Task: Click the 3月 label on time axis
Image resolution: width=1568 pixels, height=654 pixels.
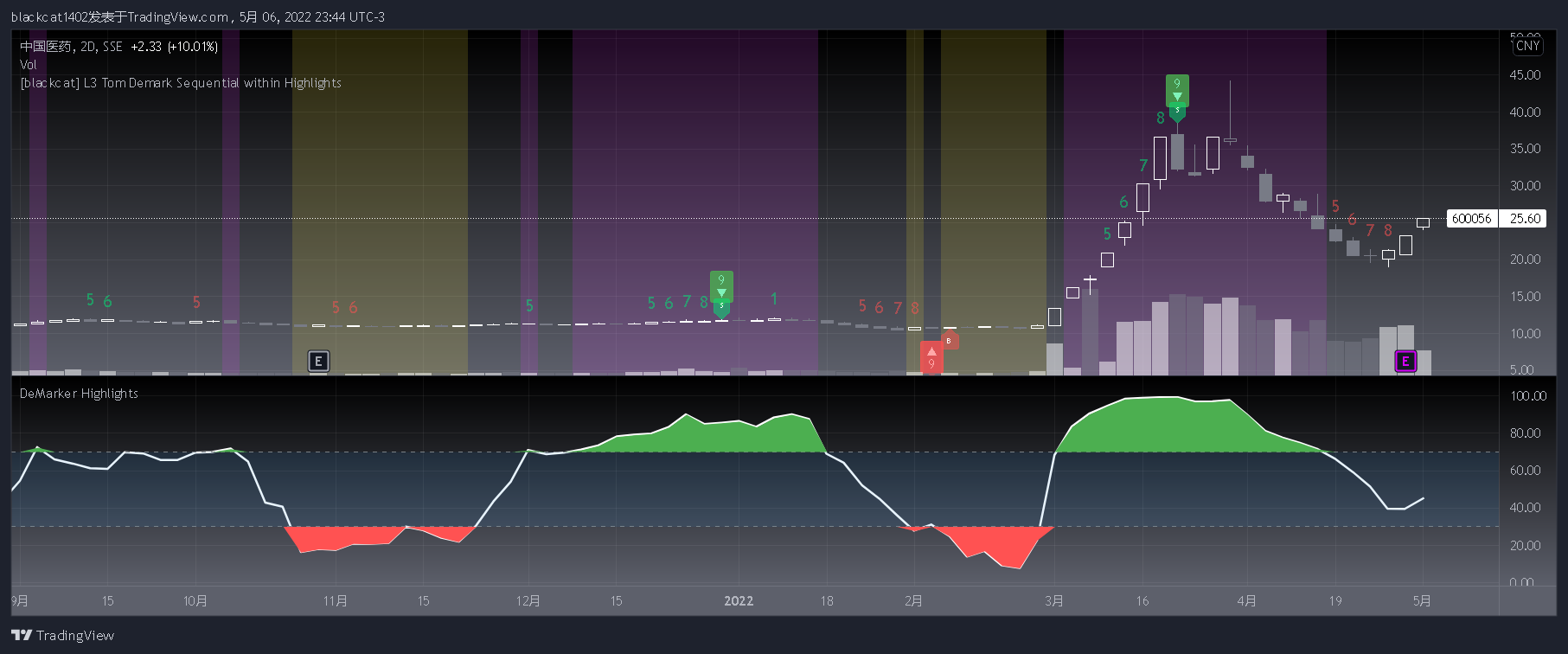Action: point(1054,601)
